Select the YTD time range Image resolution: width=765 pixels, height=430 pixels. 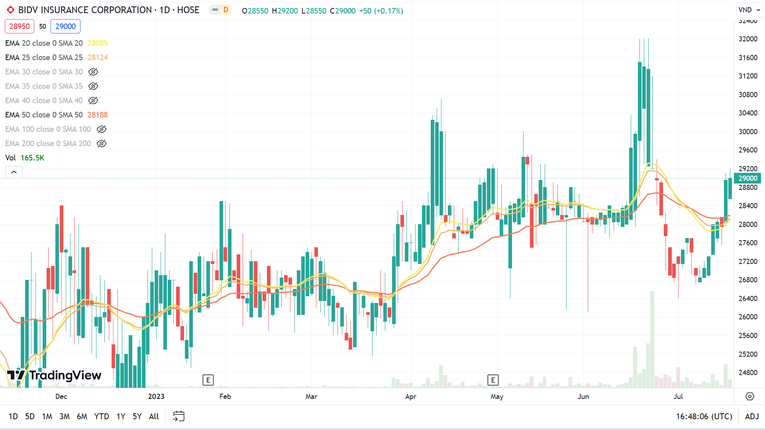(101, 416)
